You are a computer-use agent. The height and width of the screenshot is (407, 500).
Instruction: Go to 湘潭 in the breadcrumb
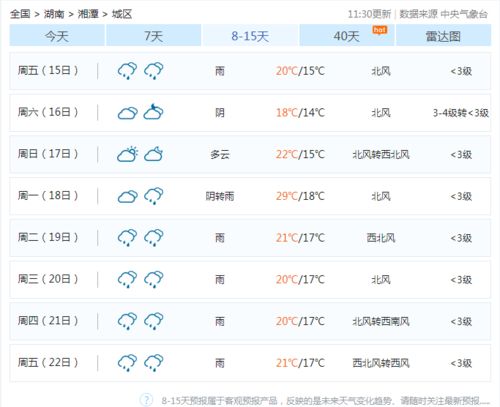(x=88, y=14)
